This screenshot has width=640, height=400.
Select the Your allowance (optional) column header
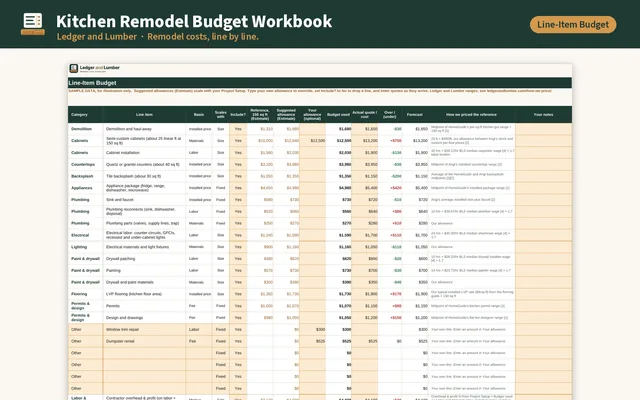pos(312,115)
